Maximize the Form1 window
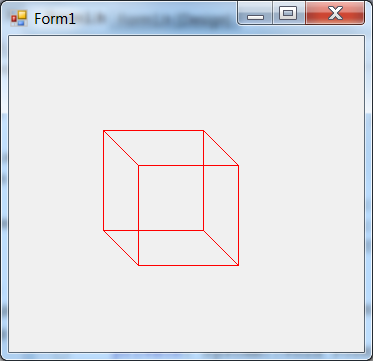Viewport: 373px width, 361px height. point(289,13)
